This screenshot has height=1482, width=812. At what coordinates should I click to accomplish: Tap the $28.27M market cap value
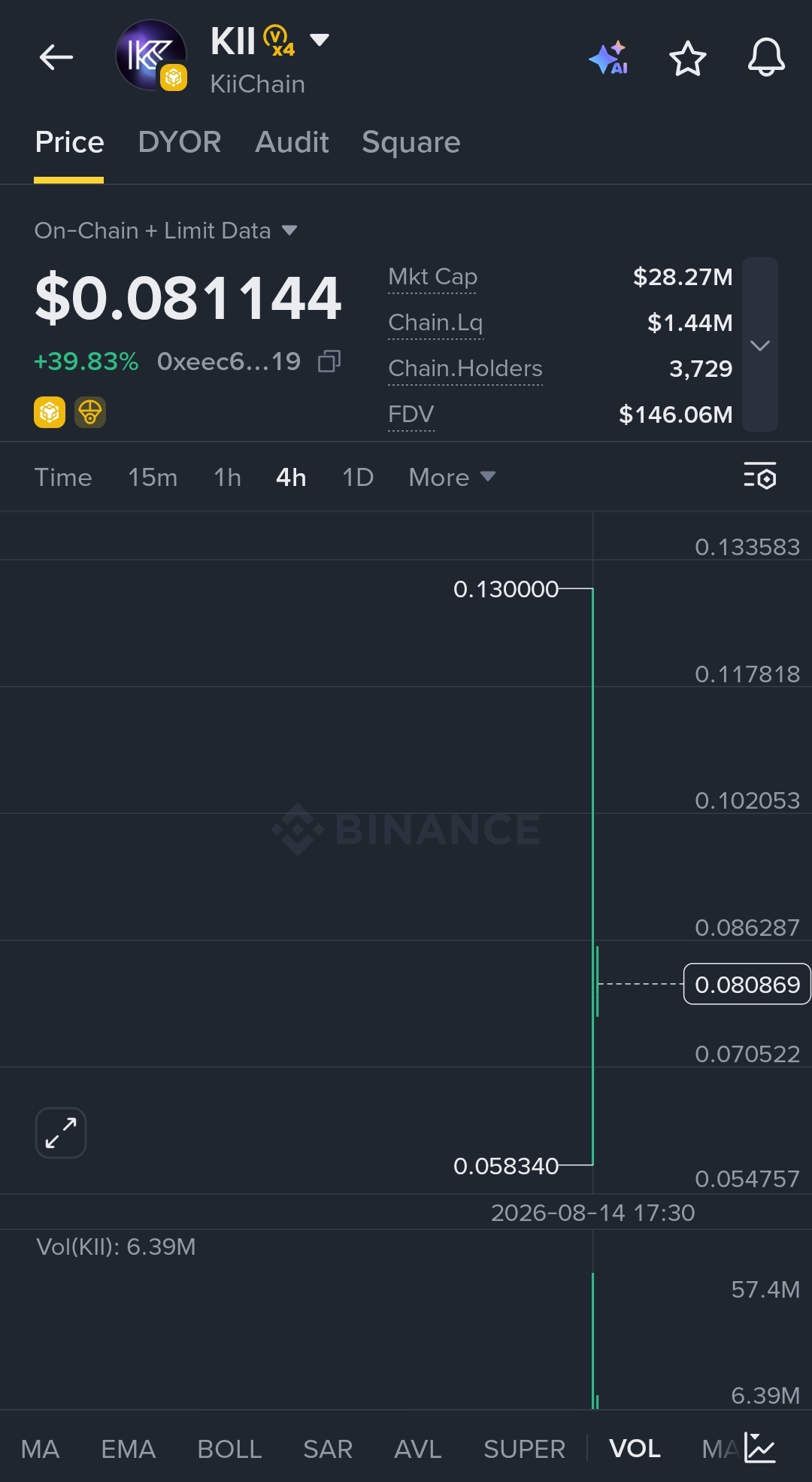point(683,277)
